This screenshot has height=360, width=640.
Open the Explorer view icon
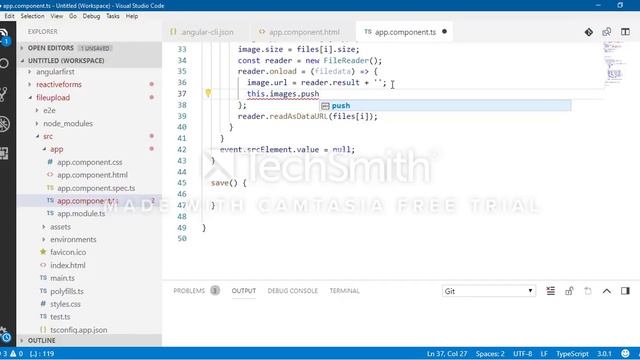click(4, 36)
